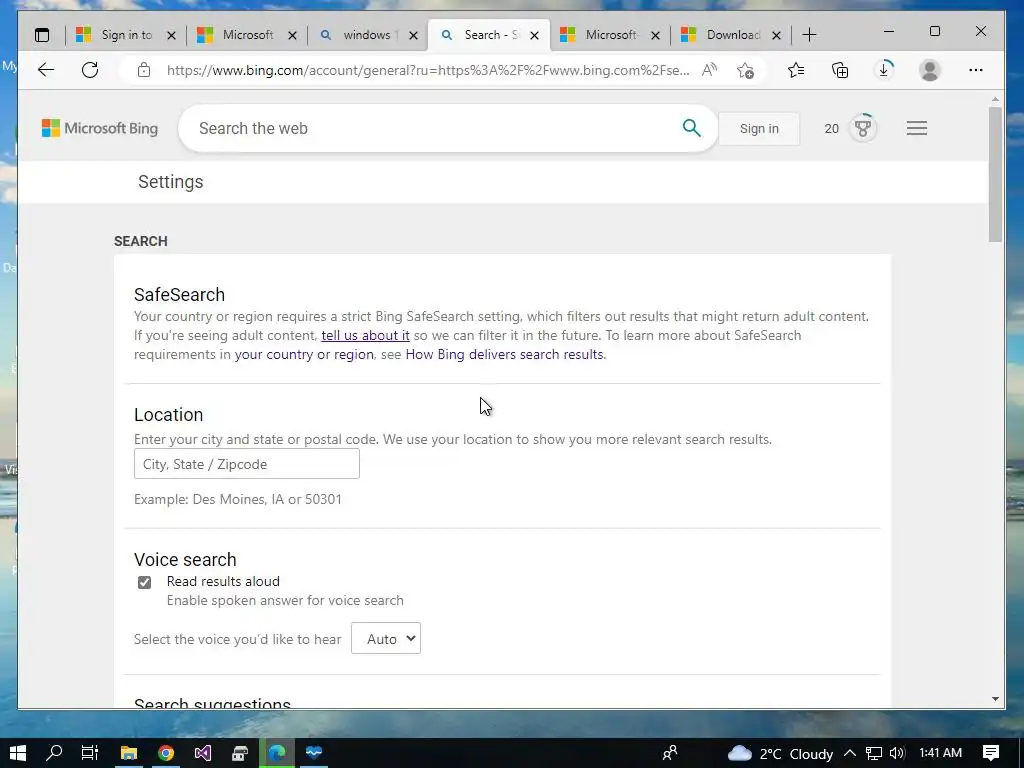The image size is (1024, 768).
Task: Open the weather widget 2°C Cloudy
Action: point(780,754)
